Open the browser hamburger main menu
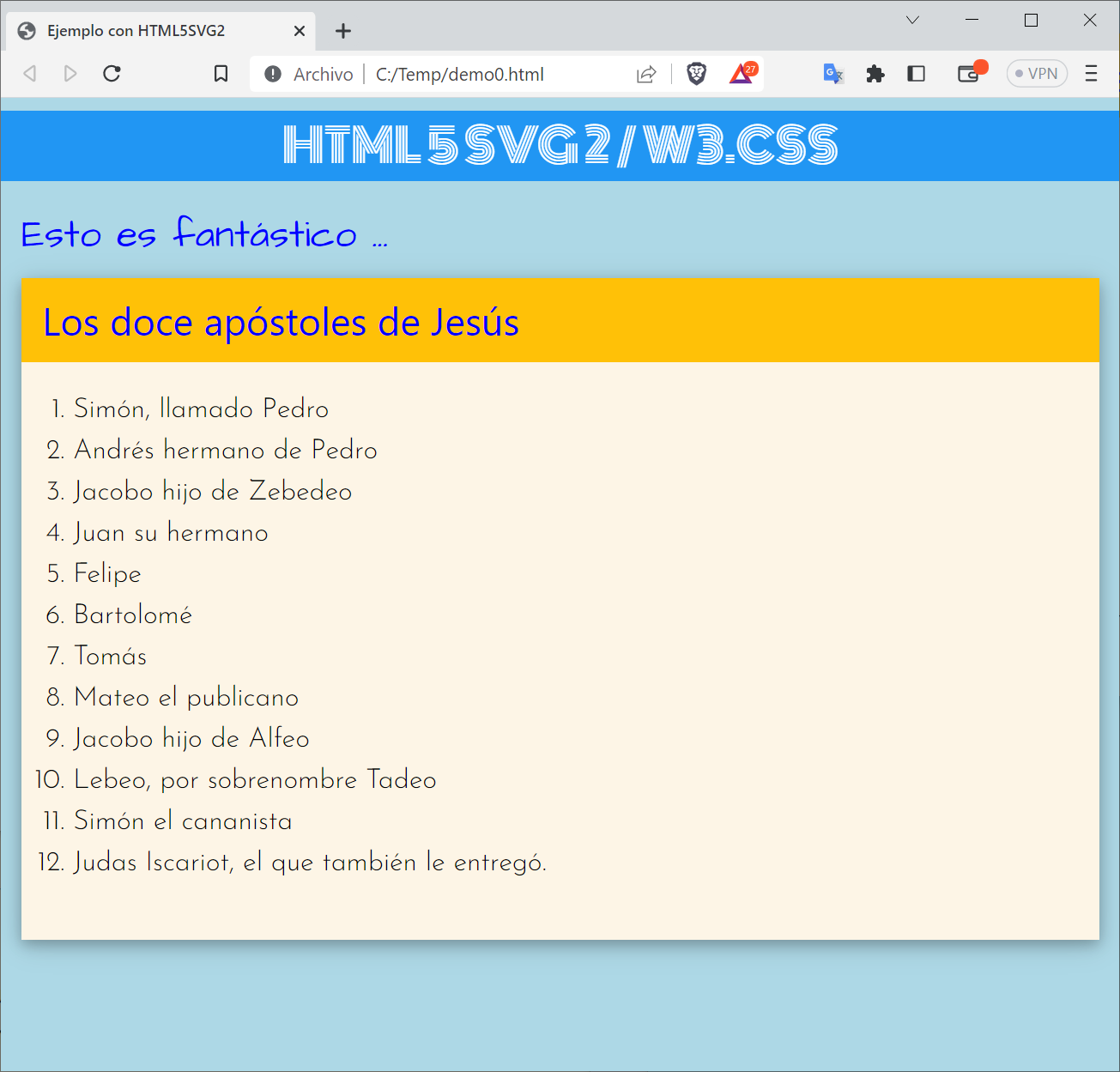Viewport: 1120px width, 1072px height. (x=1091, y=74)
